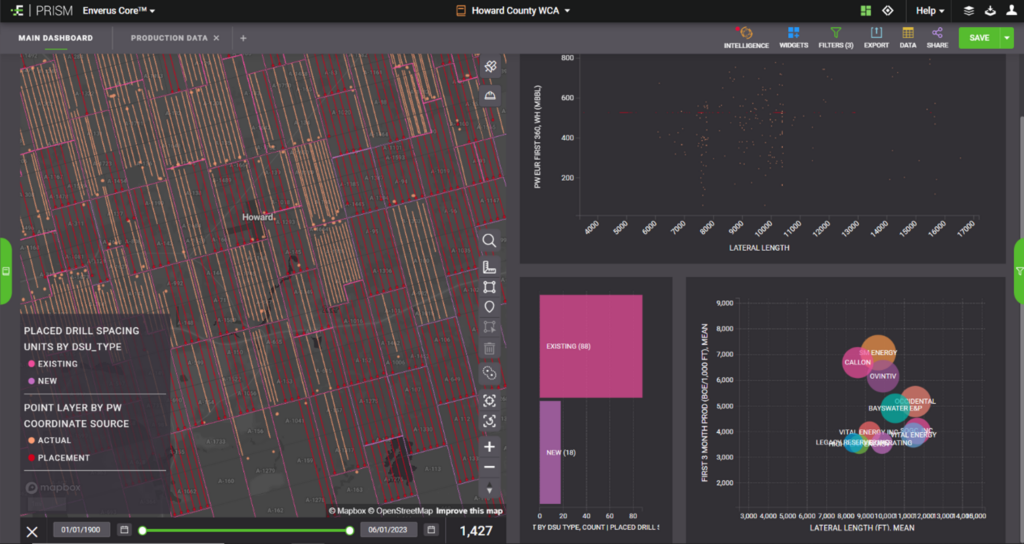
Task: Select the Main Dashboard tab
Action: click(55, 38)
